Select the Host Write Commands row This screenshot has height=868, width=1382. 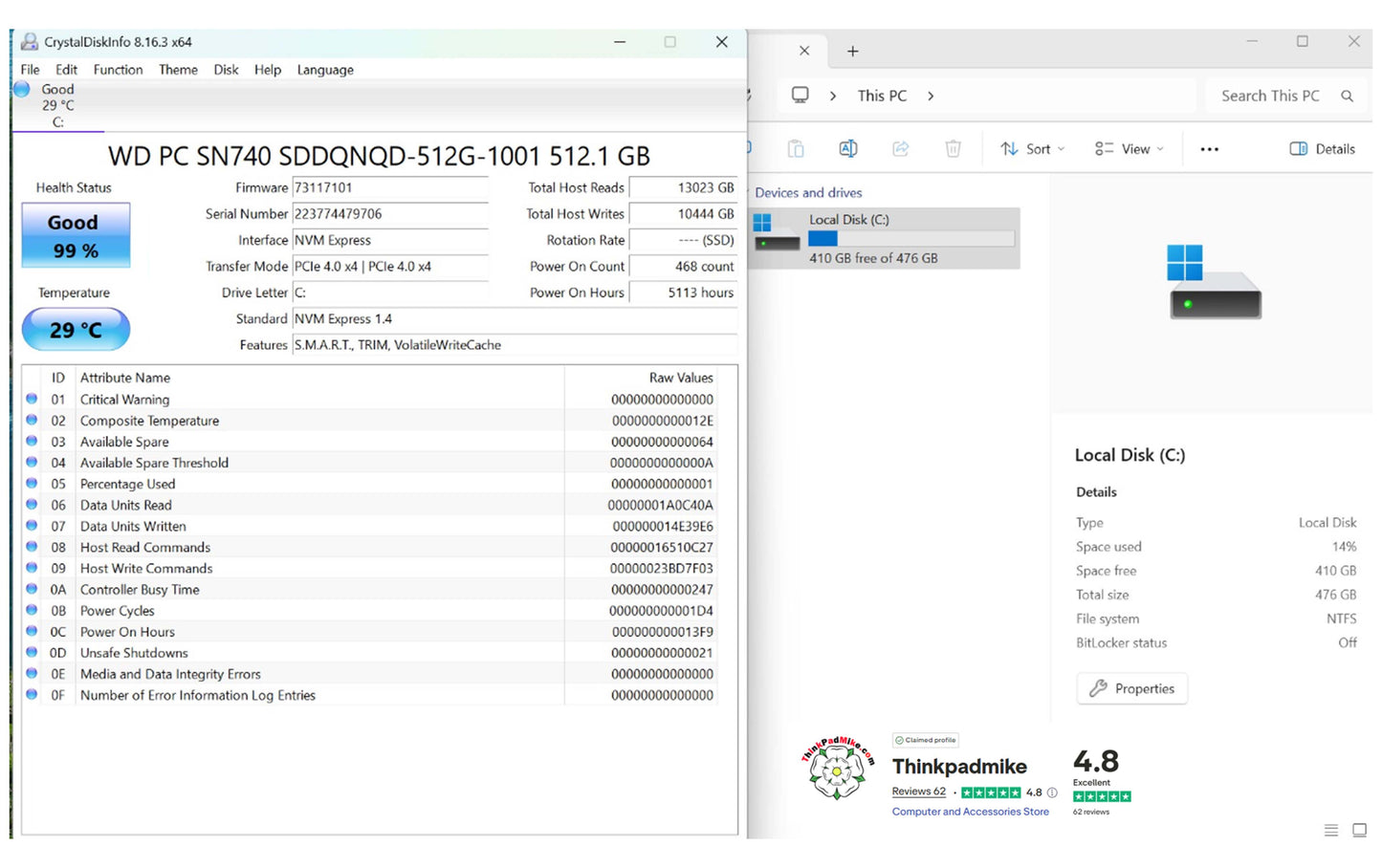pos(370,569)
